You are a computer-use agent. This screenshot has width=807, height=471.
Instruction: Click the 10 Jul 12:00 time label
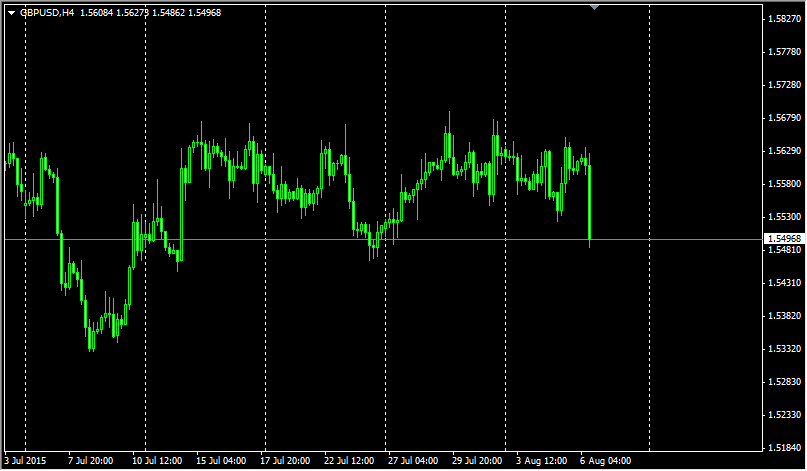pyautogui.click(x=157, y=461)
